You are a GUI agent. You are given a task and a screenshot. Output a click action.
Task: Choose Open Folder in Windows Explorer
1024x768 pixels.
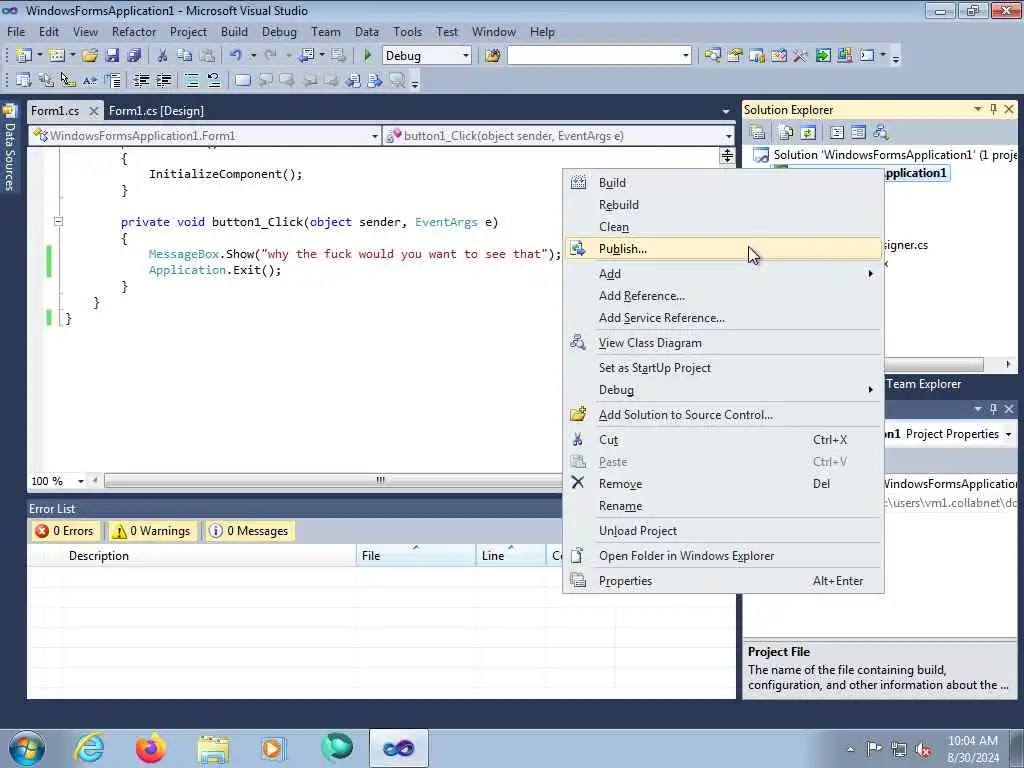(x=723, y=556)
